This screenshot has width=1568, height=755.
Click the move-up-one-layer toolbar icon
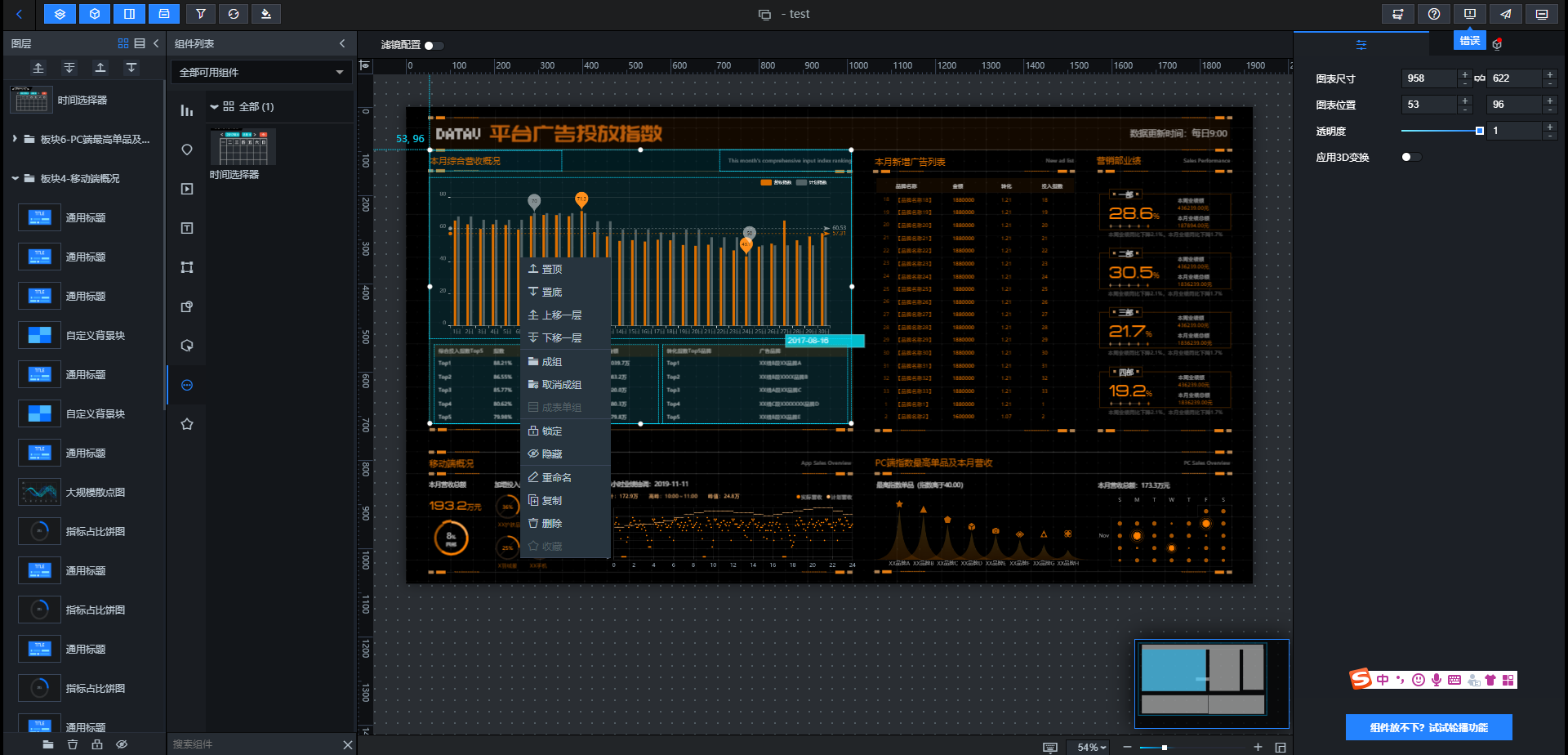38,68
